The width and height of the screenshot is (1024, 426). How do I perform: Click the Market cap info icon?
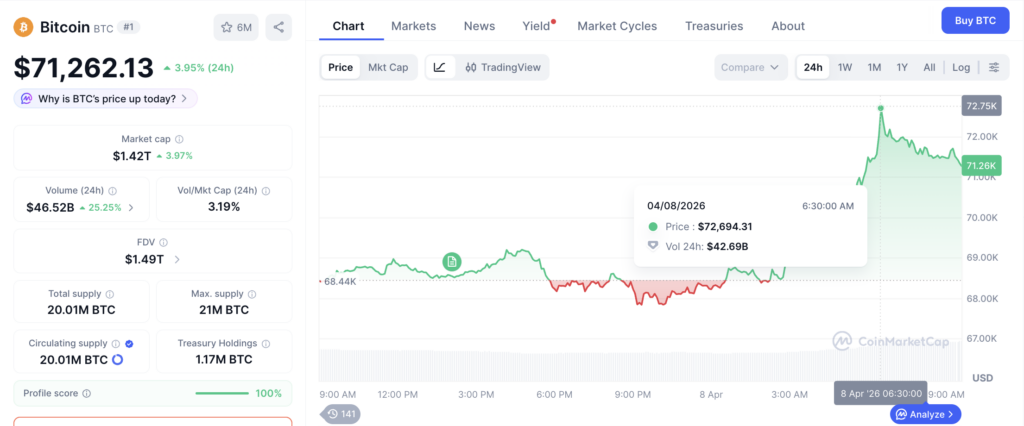tap(180, 139)
